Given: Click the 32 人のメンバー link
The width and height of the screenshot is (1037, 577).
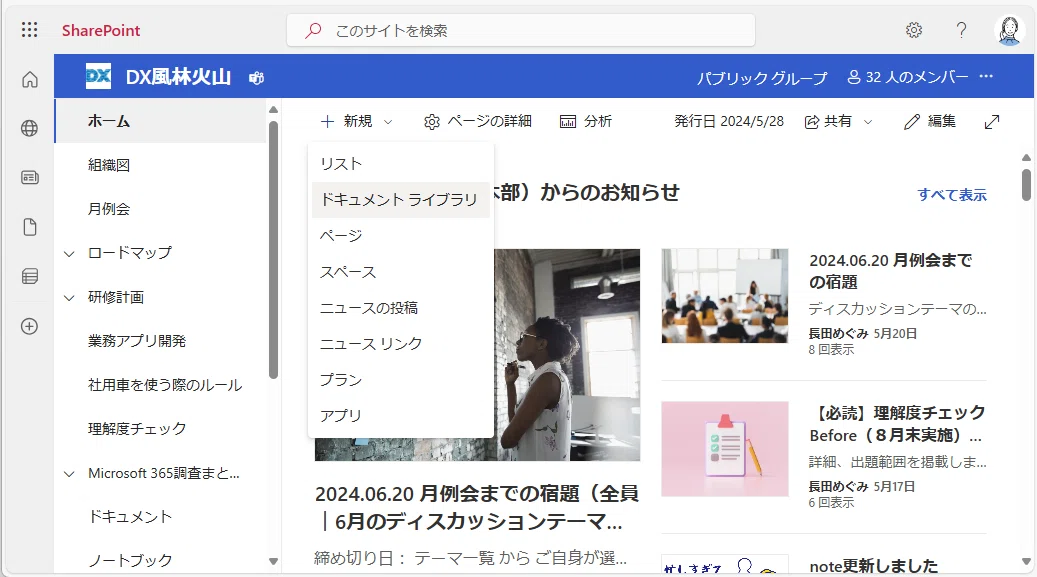Looking at the screenshot, I should pos(907,77).
